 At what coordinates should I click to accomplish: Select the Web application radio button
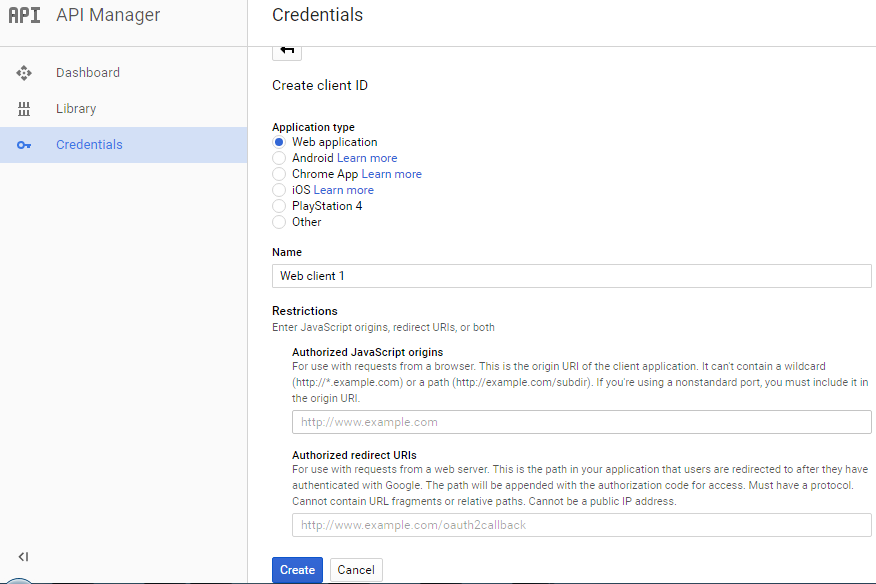tap(279, 142)
